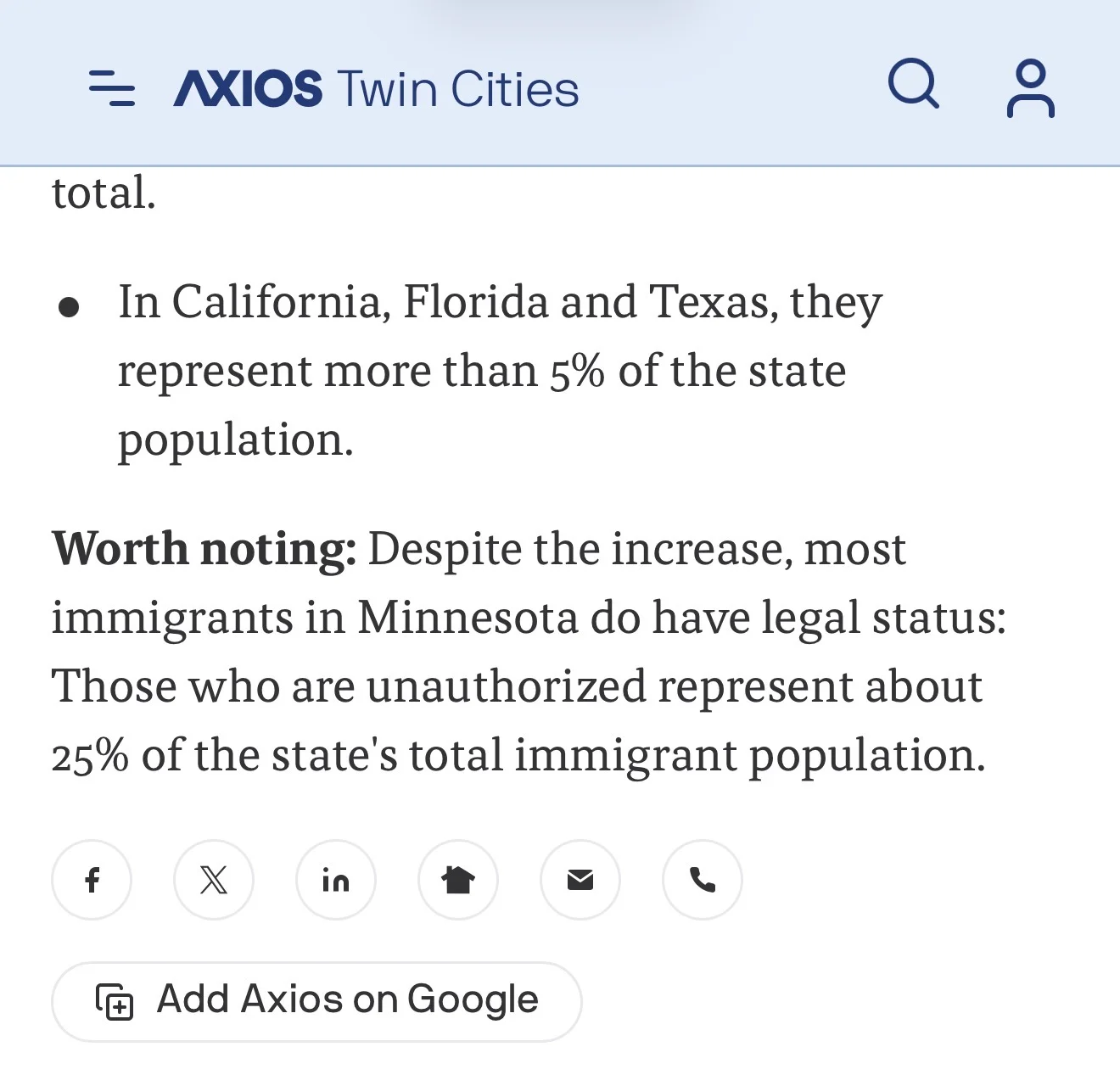Click the bold 'Worth noting:' text
The width and height of the screenshot is (1120, 1086).
coord(204,549)
